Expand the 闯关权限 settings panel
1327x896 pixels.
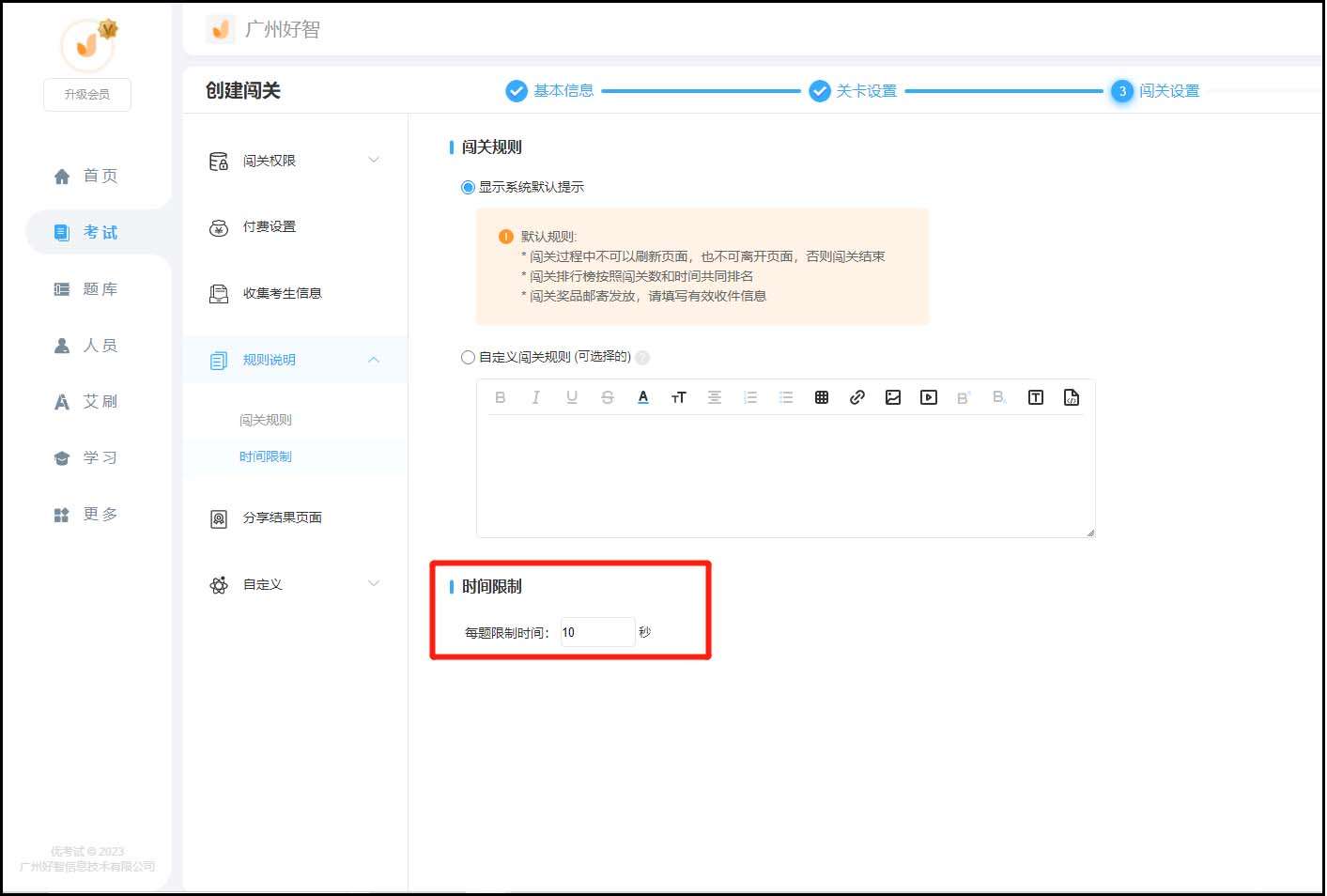(294, 160)
